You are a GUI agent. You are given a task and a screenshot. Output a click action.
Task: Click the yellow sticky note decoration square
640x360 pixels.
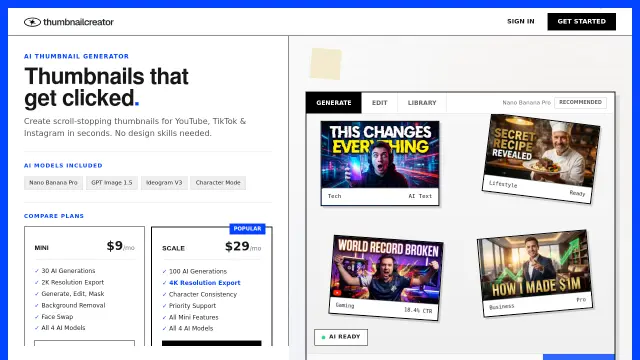point(326,64)
